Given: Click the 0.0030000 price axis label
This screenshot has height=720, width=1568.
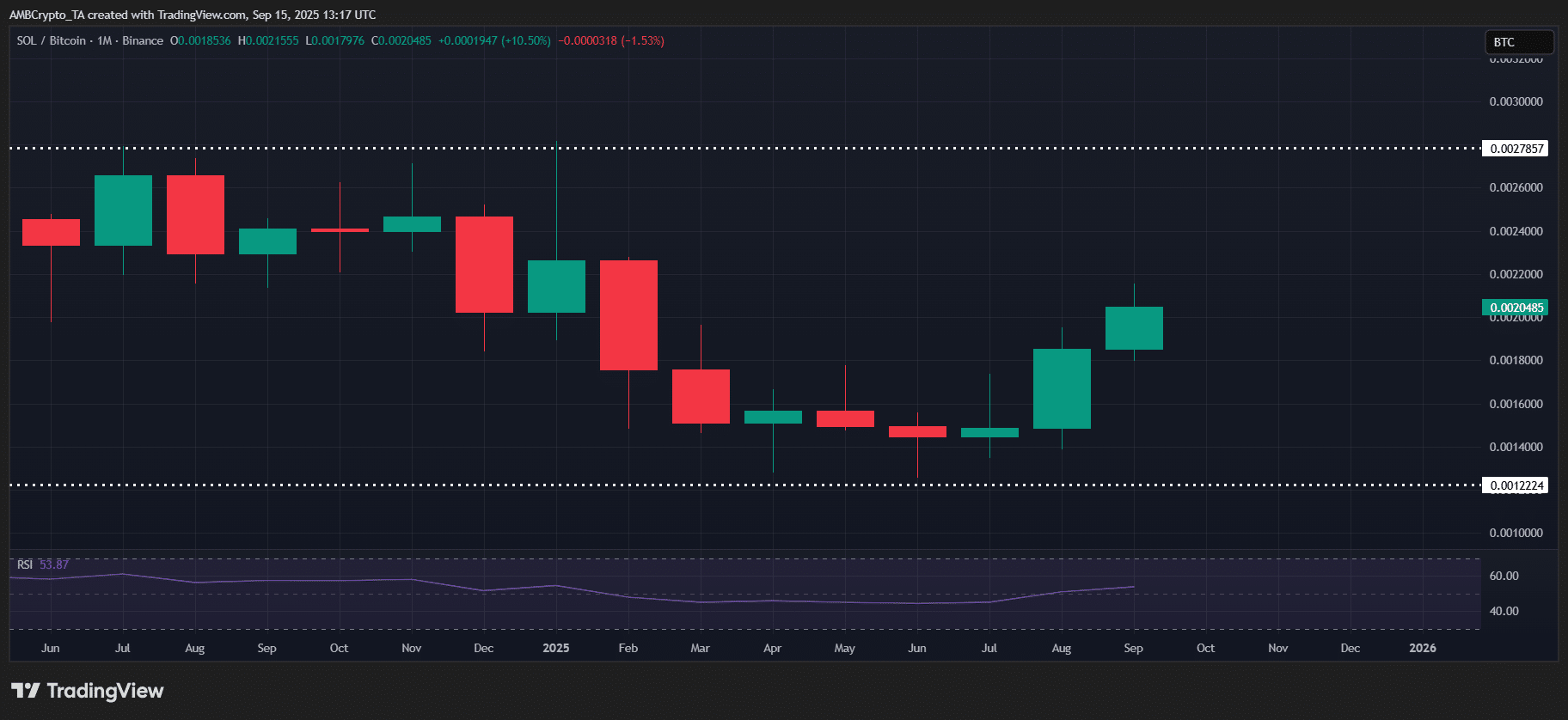Looking at the screenshot, I should (x=1516, y=101).
